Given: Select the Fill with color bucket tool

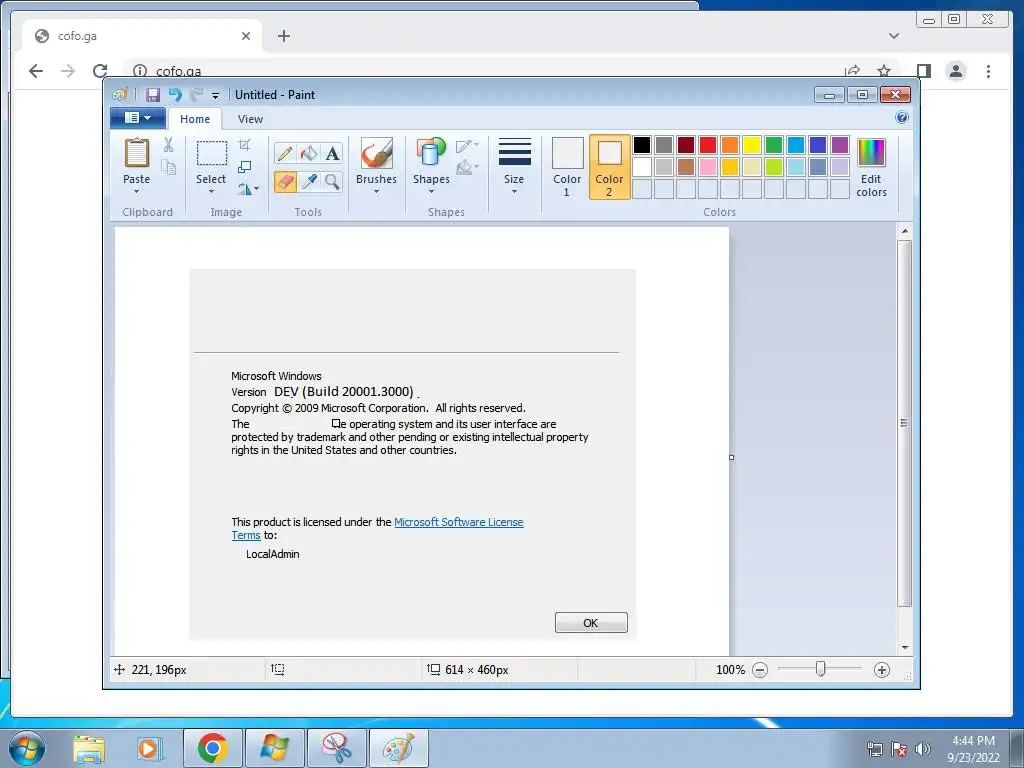Looking at the screenshot, I should 308,153.
